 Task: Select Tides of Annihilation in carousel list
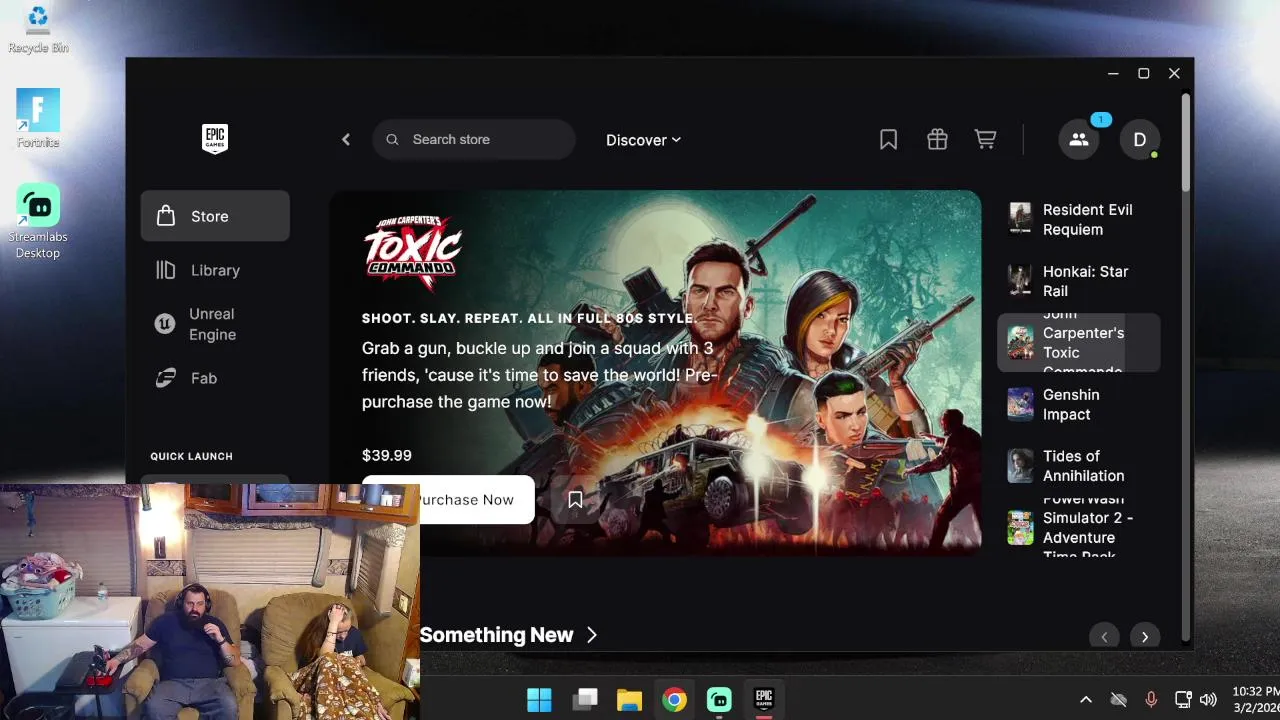[1079, 466]
